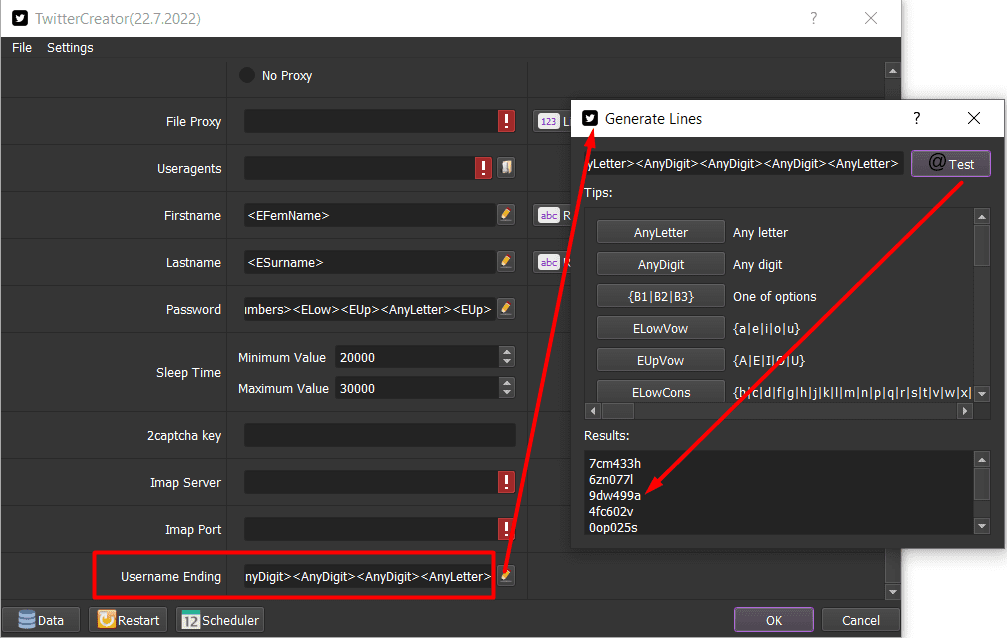The height and width of the screenshot is (638, 1007).
Task: Click the Generate Lines dialog title icon
Action: click(590, 118)
